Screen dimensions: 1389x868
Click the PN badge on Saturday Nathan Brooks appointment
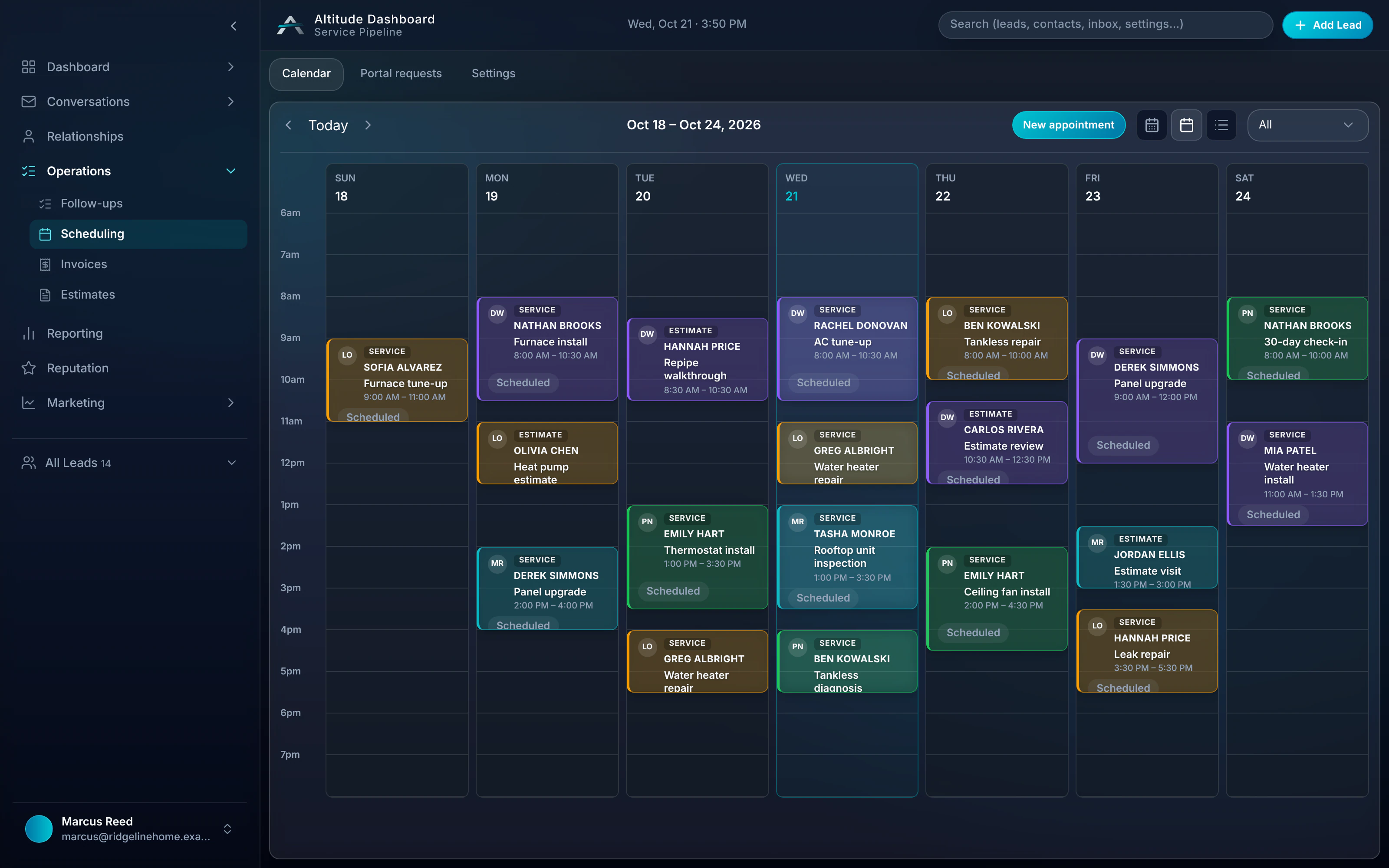point(1247,313)
